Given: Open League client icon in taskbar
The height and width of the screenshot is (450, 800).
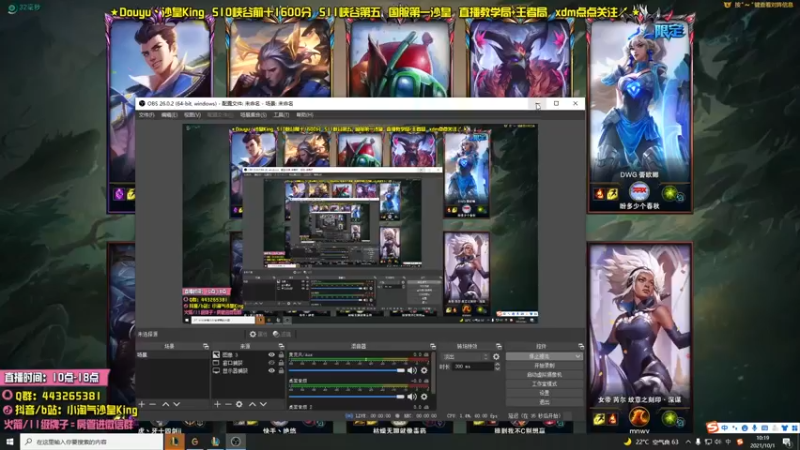Looking at the screenshot, I should [x=175, y=441].
